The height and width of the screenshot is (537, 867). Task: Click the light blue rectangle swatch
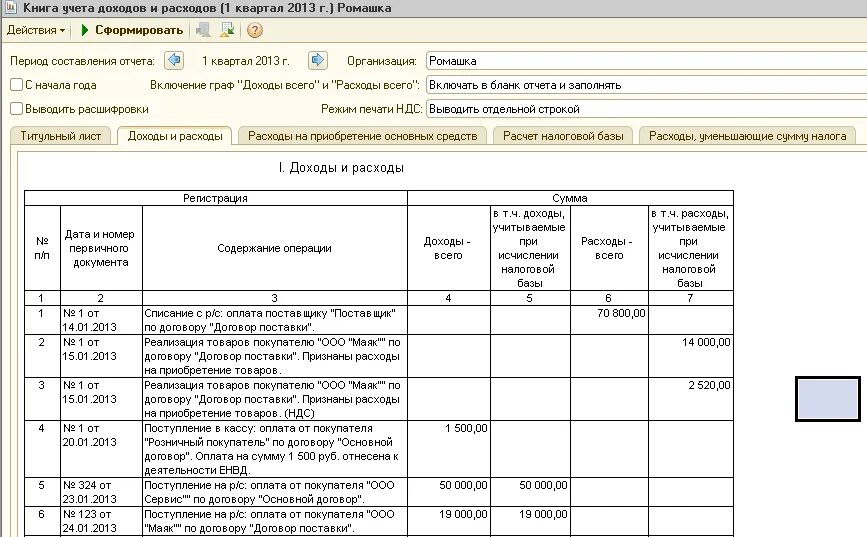click(828, 399)
